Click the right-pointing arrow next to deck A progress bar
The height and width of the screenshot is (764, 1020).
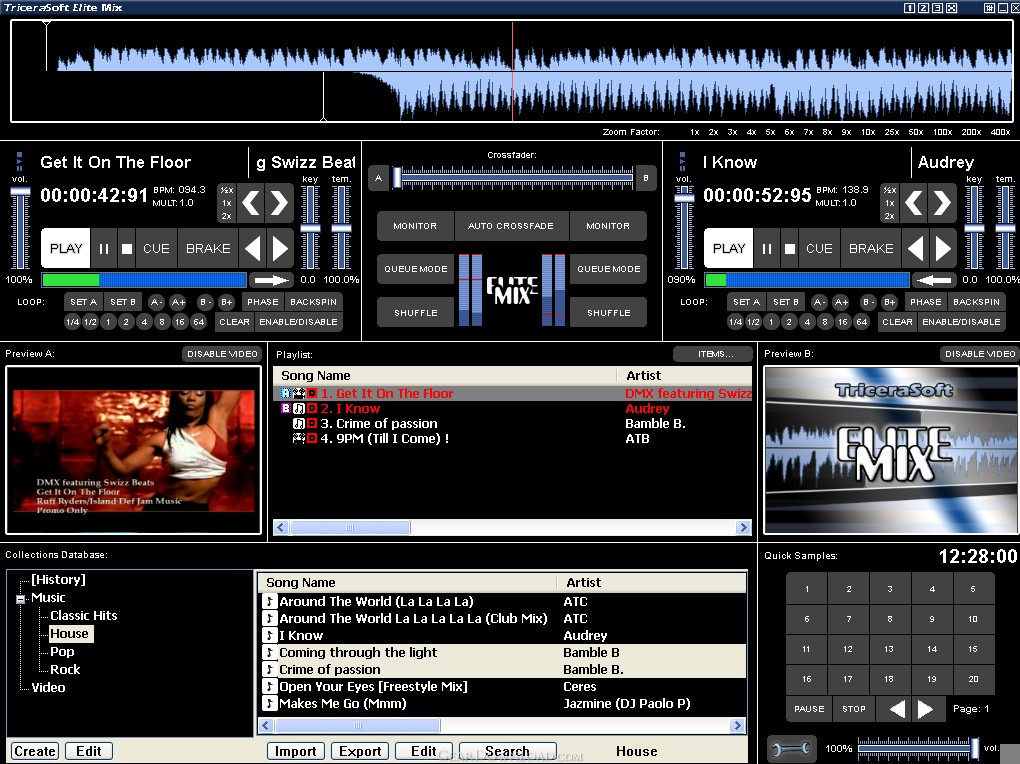point(271,280)
